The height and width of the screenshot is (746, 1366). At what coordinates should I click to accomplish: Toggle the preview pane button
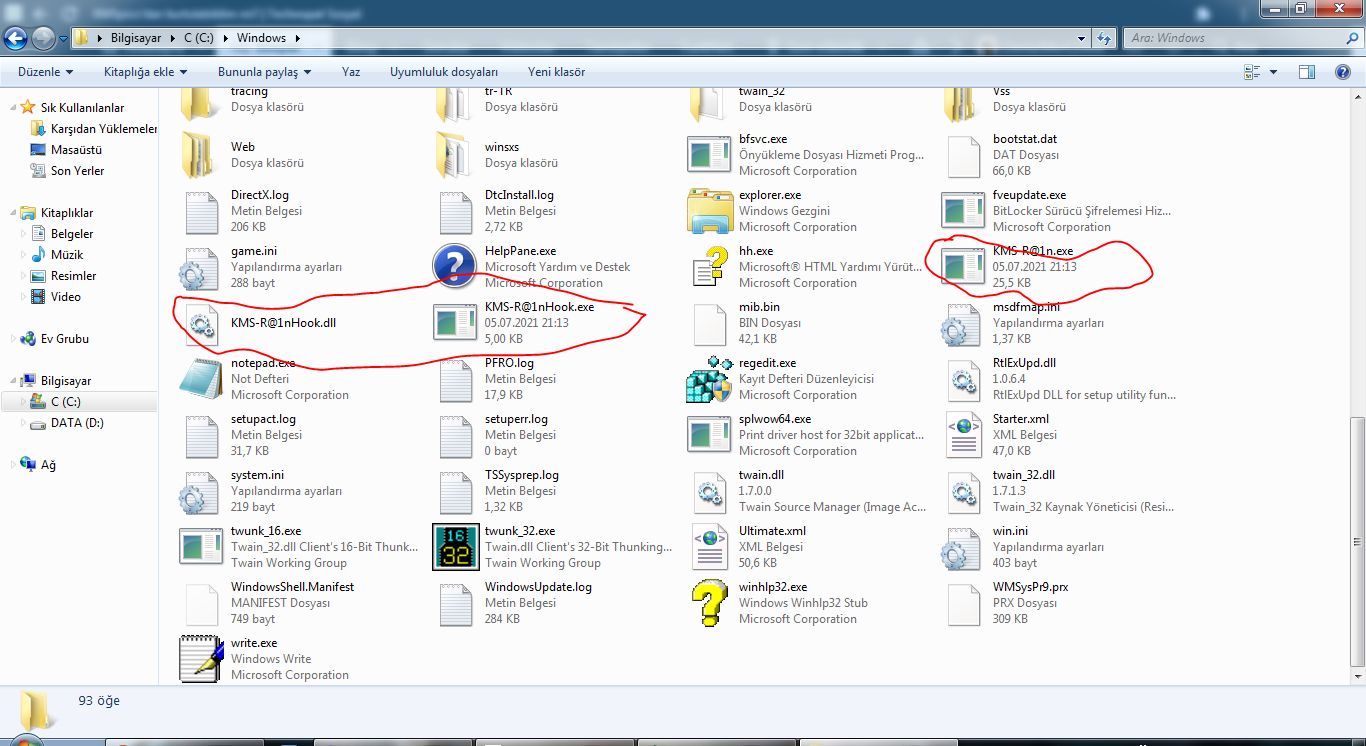1306,72
